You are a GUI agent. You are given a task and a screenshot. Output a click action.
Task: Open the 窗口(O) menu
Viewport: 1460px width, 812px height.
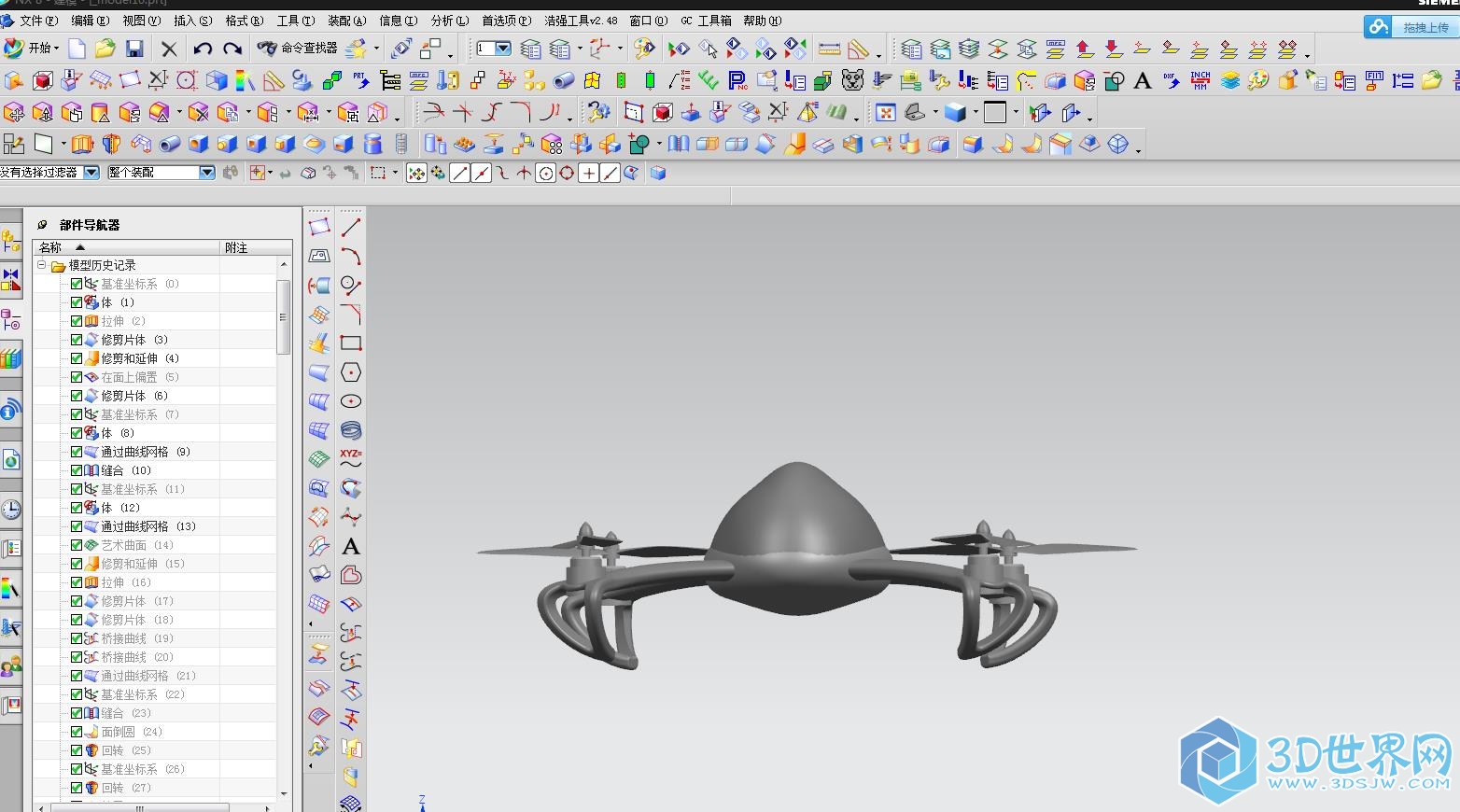648,21
